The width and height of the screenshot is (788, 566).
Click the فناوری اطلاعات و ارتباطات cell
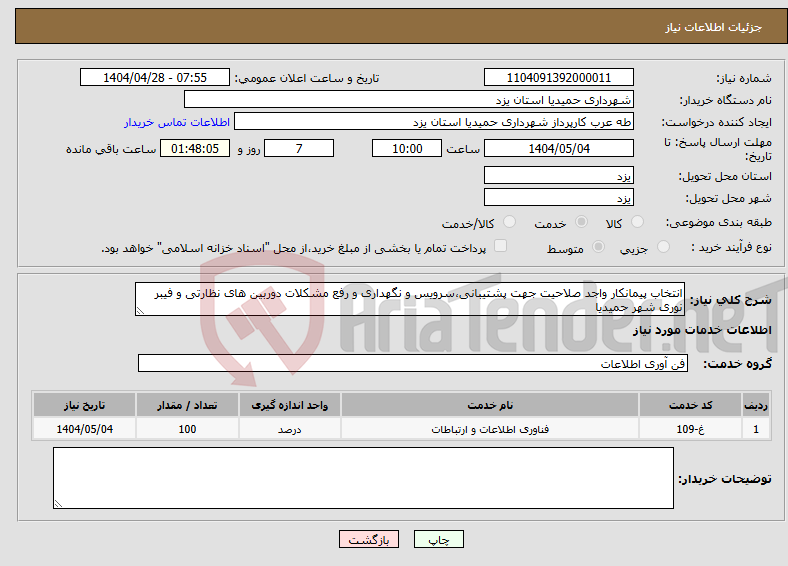click(490, 429)
